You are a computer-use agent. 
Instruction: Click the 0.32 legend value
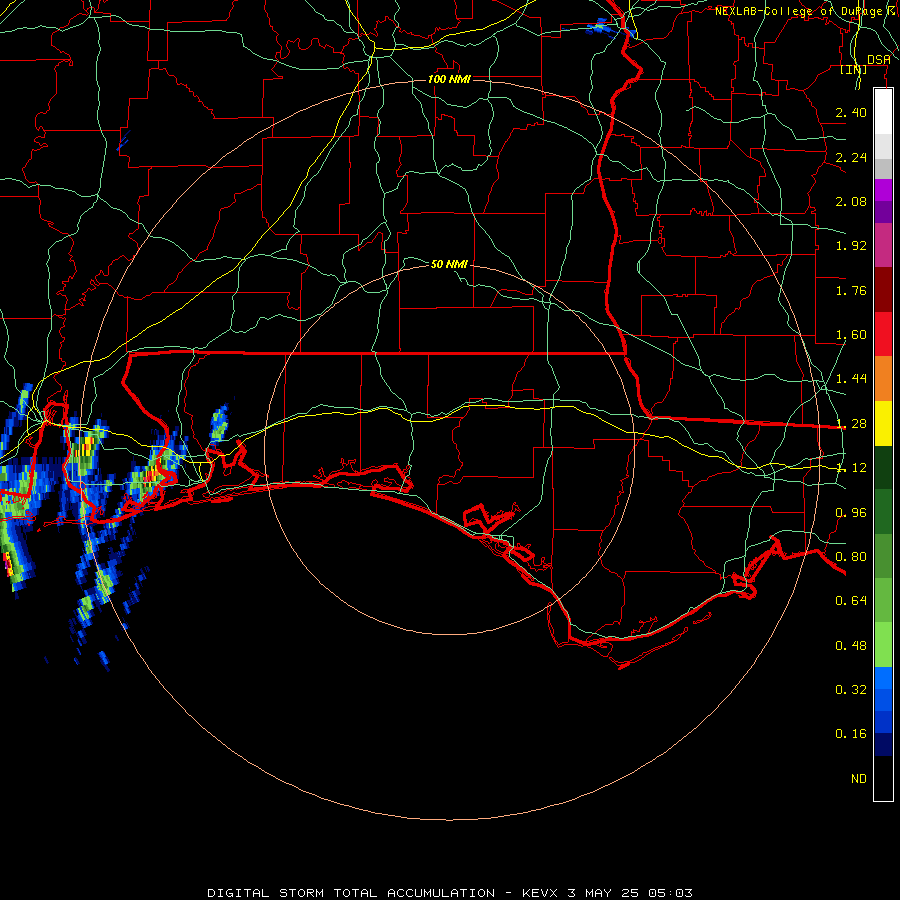pyautogui.click(x=851, y=690)
